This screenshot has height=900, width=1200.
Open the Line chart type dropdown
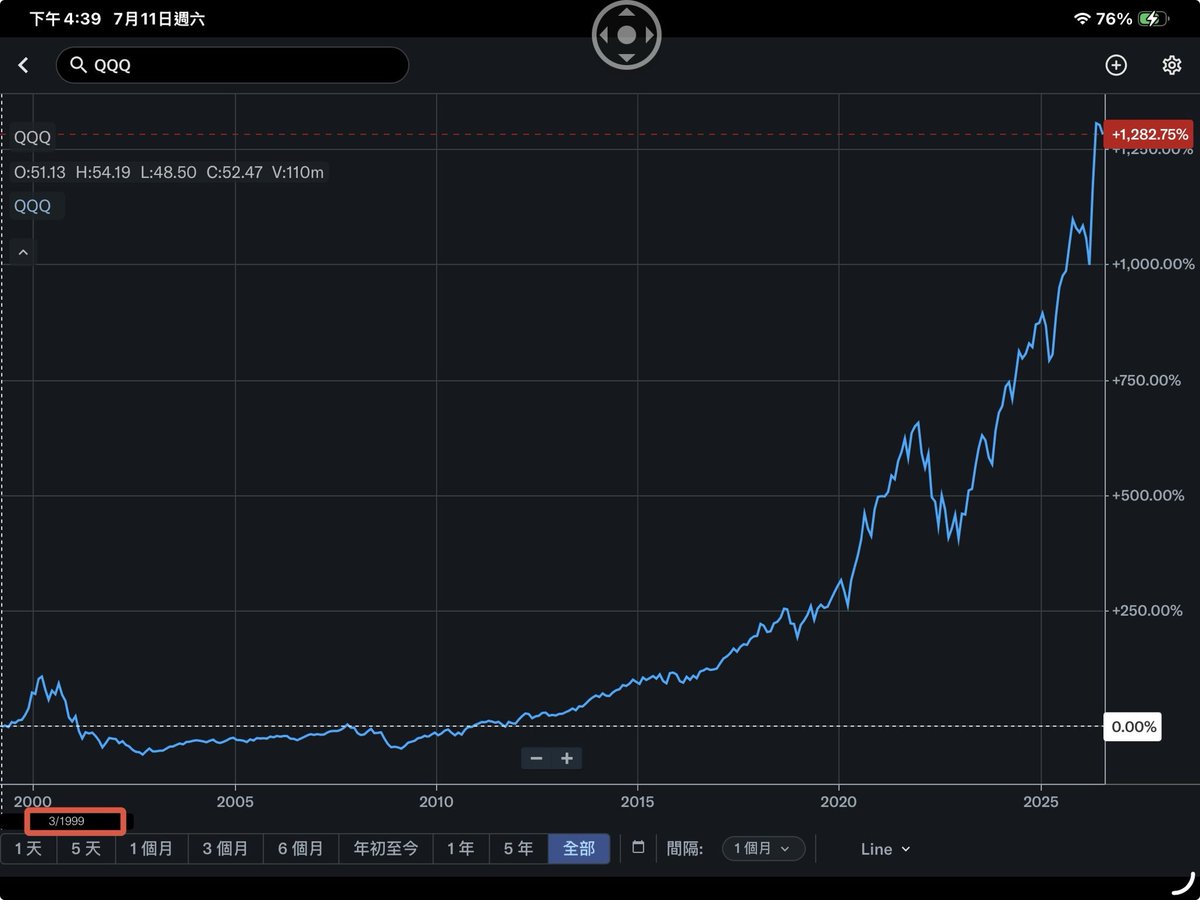tap(886, 849)
